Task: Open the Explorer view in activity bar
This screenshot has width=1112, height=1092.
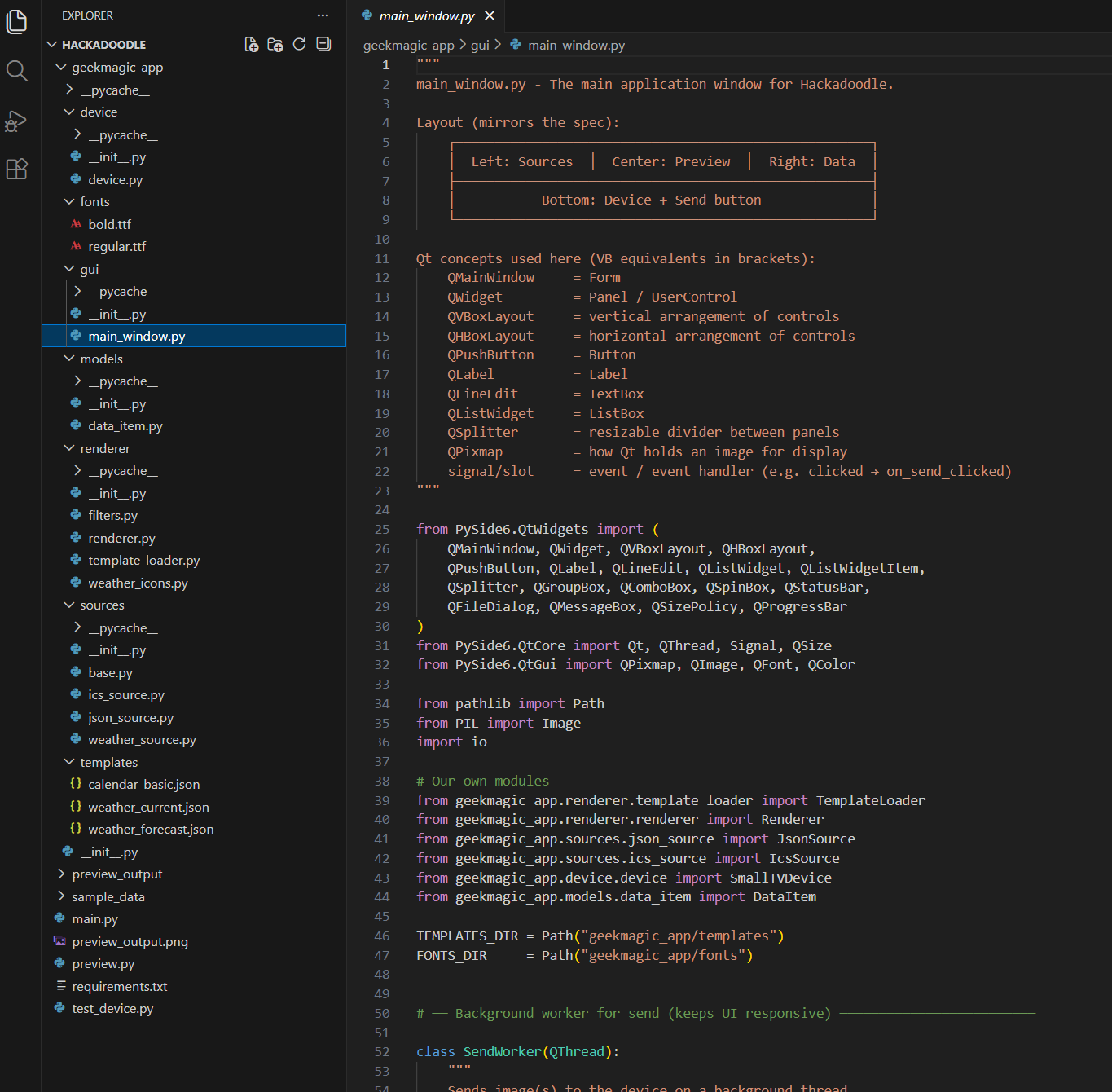Action: pyautogui.click(x=16, y=21)
